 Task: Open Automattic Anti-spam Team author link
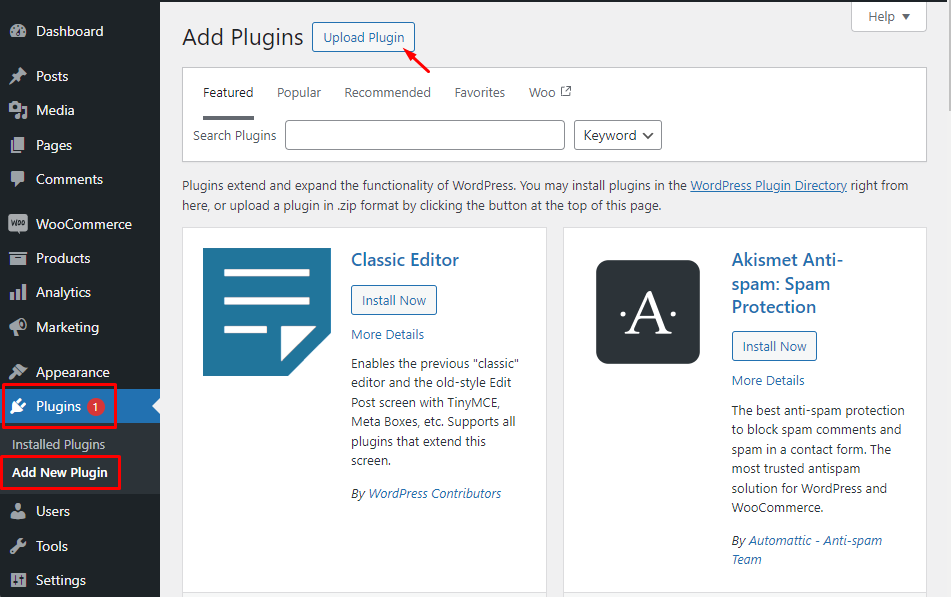[807, 550]
